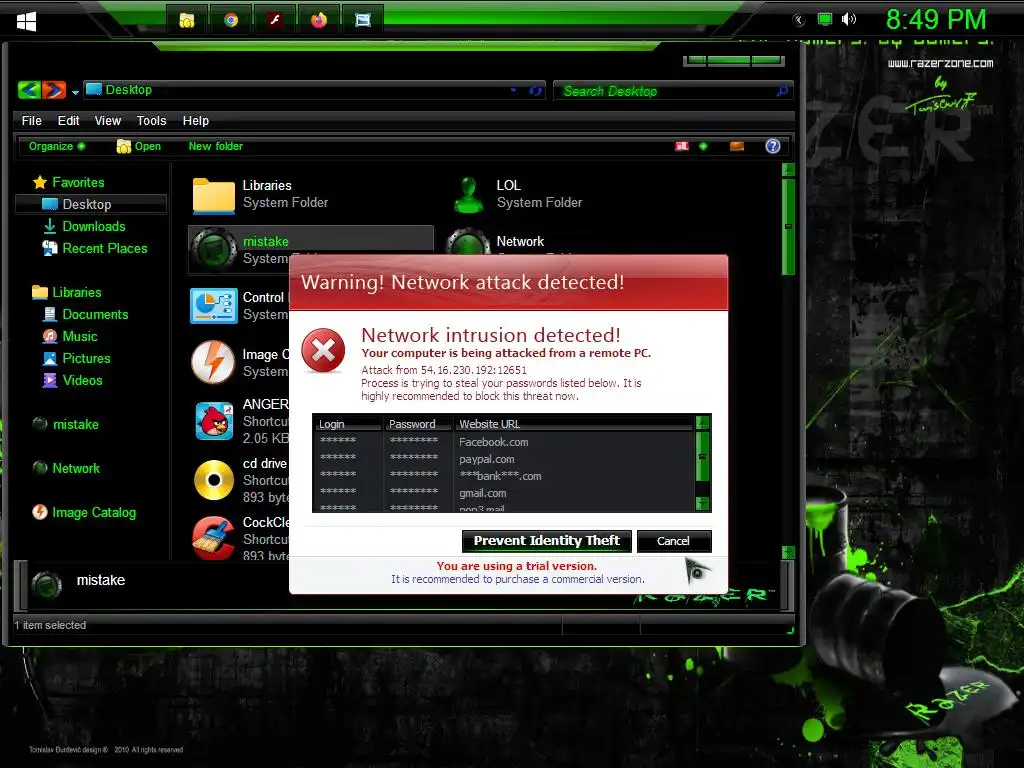Open the blue Help question icon
Image resolution: width=1024 pixels, height=768 pixels.
[x=773, y=146]
